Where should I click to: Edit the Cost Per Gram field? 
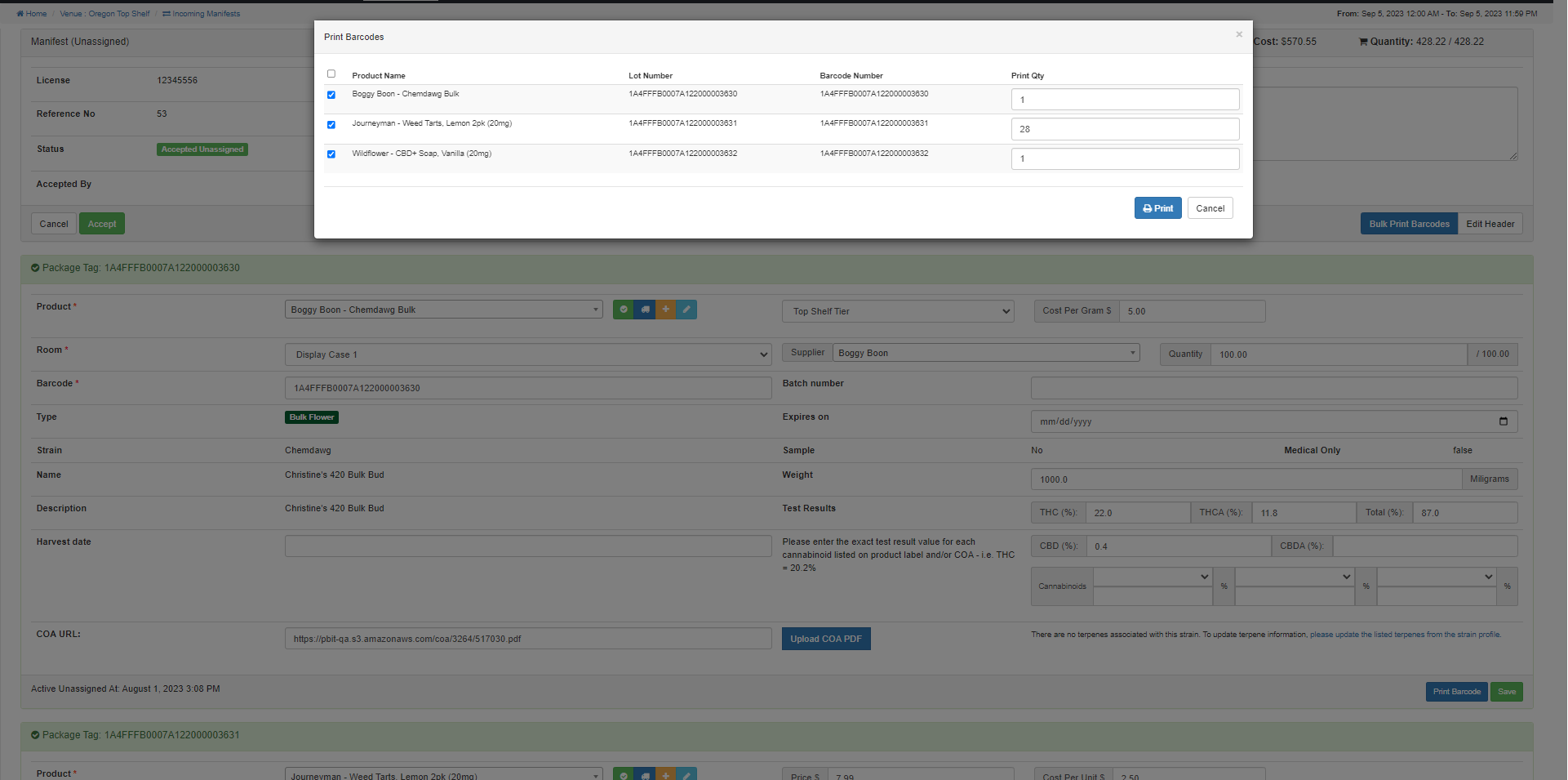pyautogui.click(x=1192, y=311)
